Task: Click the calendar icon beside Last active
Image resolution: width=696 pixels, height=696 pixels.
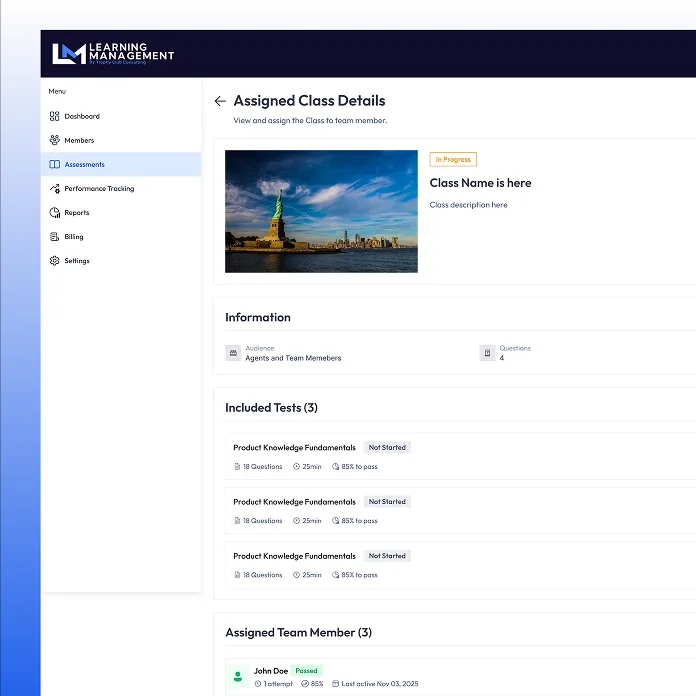Action: (336, 684)
